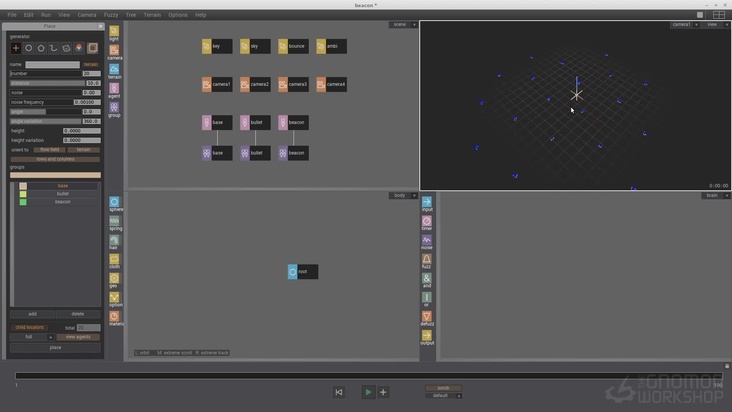
Task: Choose the agent node icon
Action: tap(114, 88)
